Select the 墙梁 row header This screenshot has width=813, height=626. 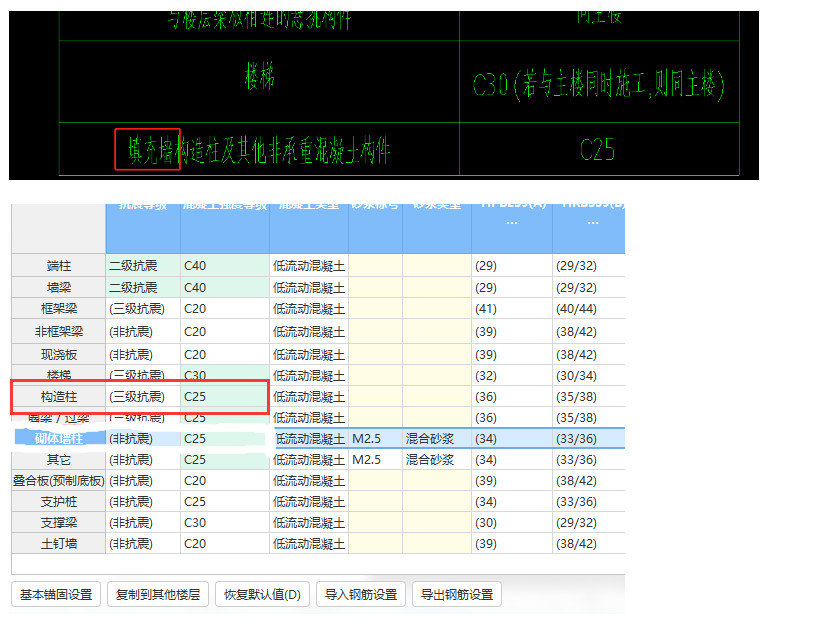coord(59,287)
